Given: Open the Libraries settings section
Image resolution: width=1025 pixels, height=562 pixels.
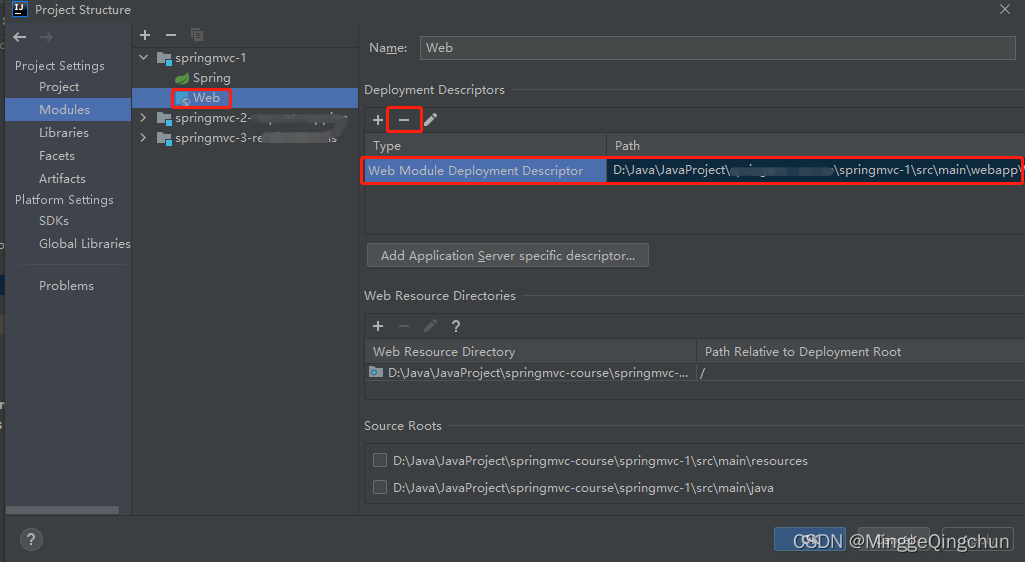Looking at the screenshot, I should 64,133.
